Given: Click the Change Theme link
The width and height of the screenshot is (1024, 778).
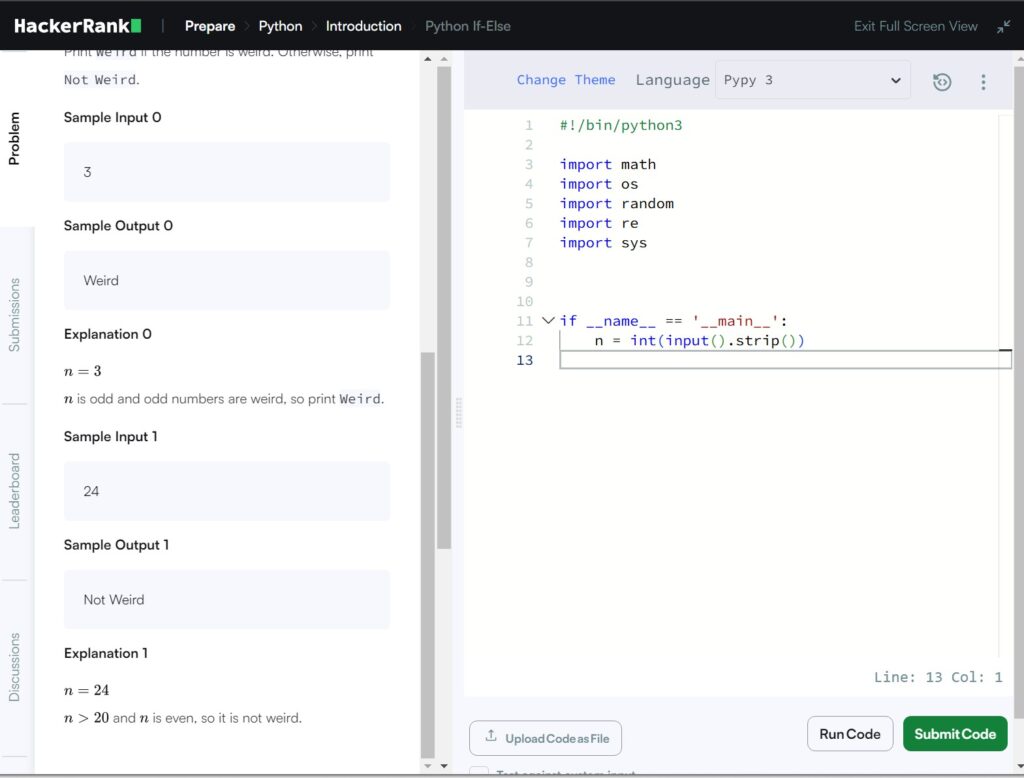Looking at the screenshot, I should 566,80.
